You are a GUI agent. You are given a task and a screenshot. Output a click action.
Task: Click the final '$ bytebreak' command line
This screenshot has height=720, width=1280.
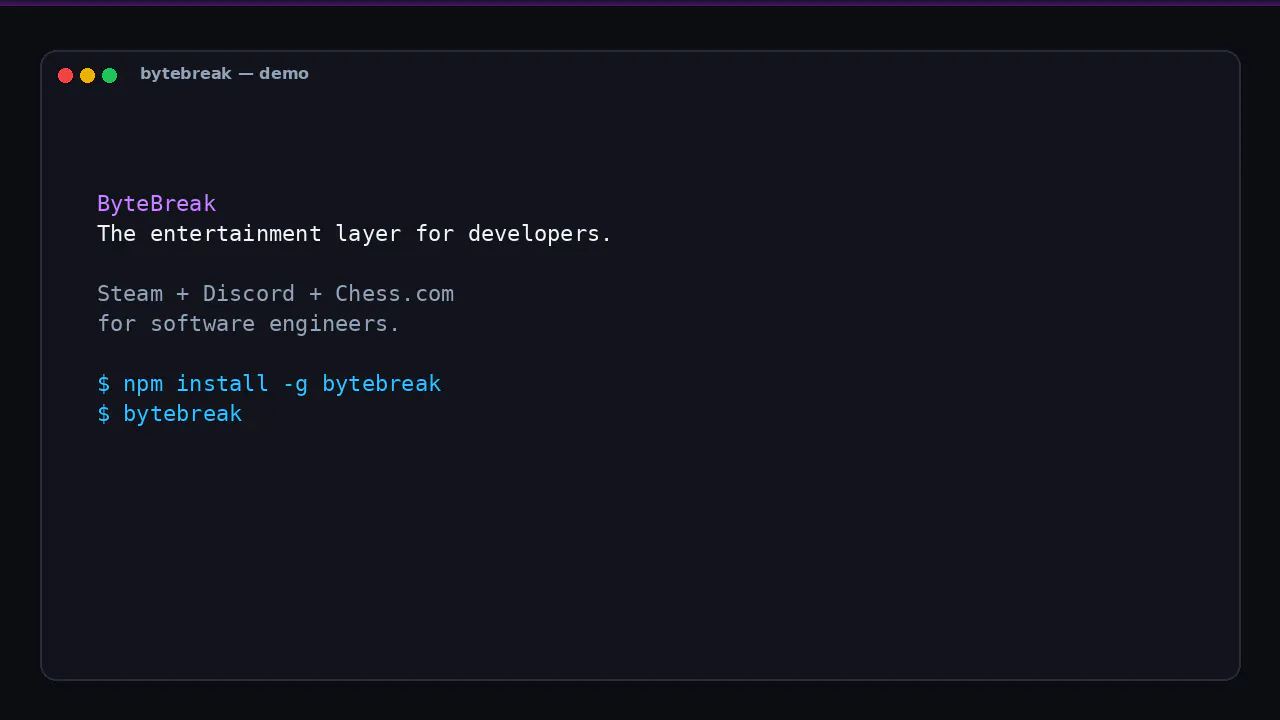(x=169, y=414)
